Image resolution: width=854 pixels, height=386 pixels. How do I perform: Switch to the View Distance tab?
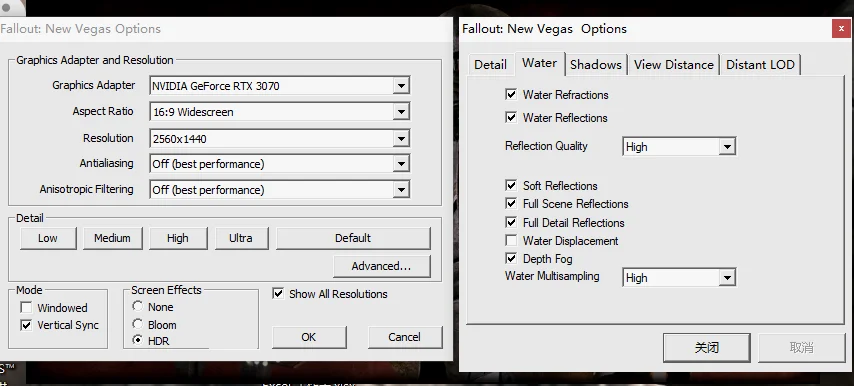pyautogui.click(x=674, y=64)
